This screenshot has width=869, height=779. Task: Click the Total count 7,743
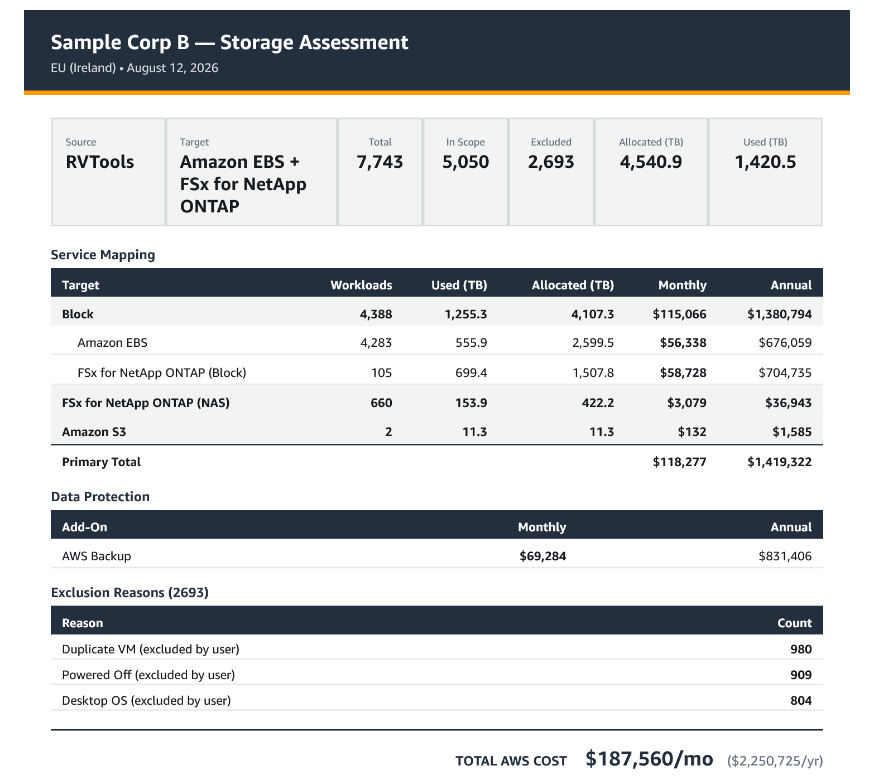[x=380, y=162]
